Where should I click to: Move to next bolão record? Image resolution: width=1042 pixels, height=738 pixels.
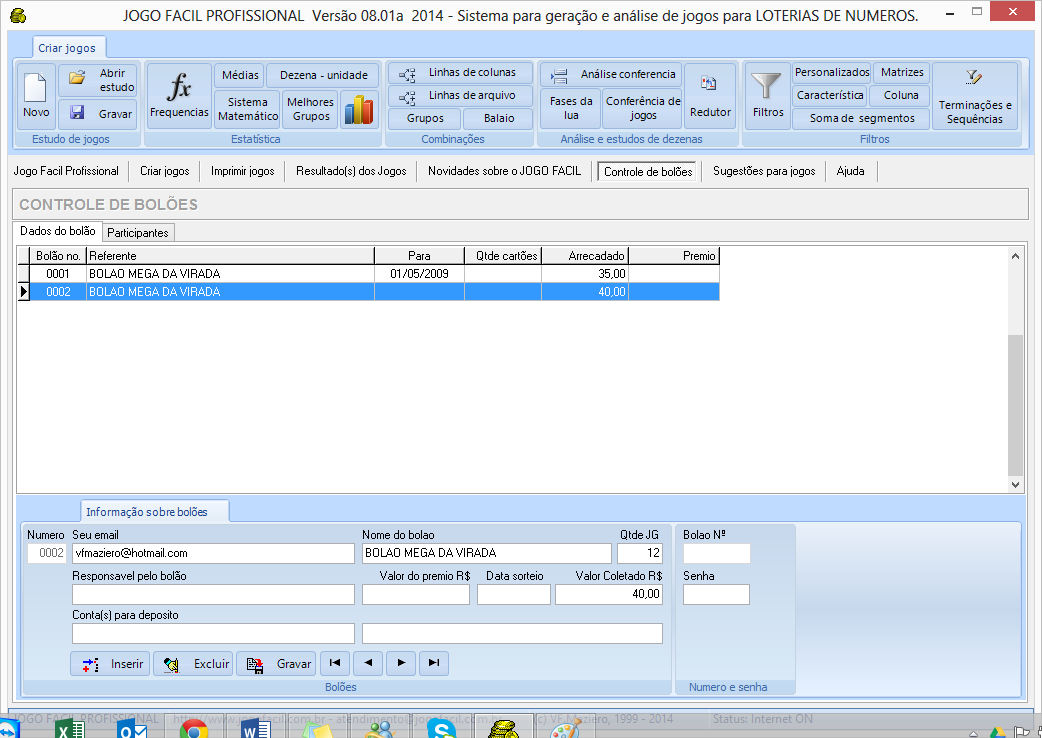click(401, 663)
